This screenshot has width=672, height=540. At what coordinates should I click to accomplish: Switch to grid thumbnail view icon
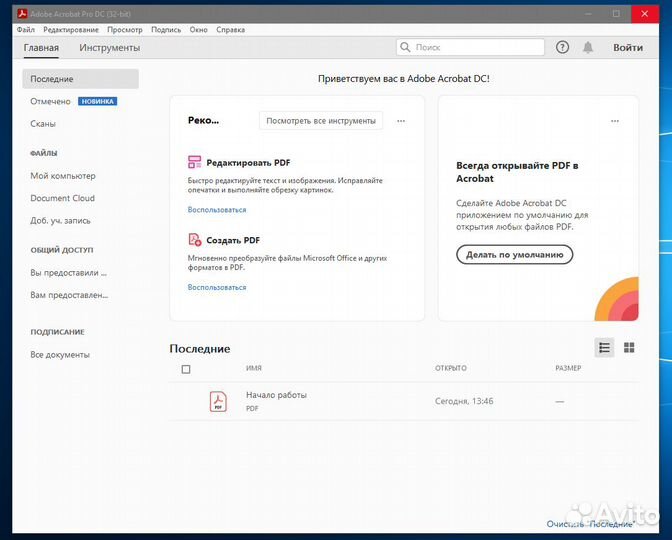(629, 348)
